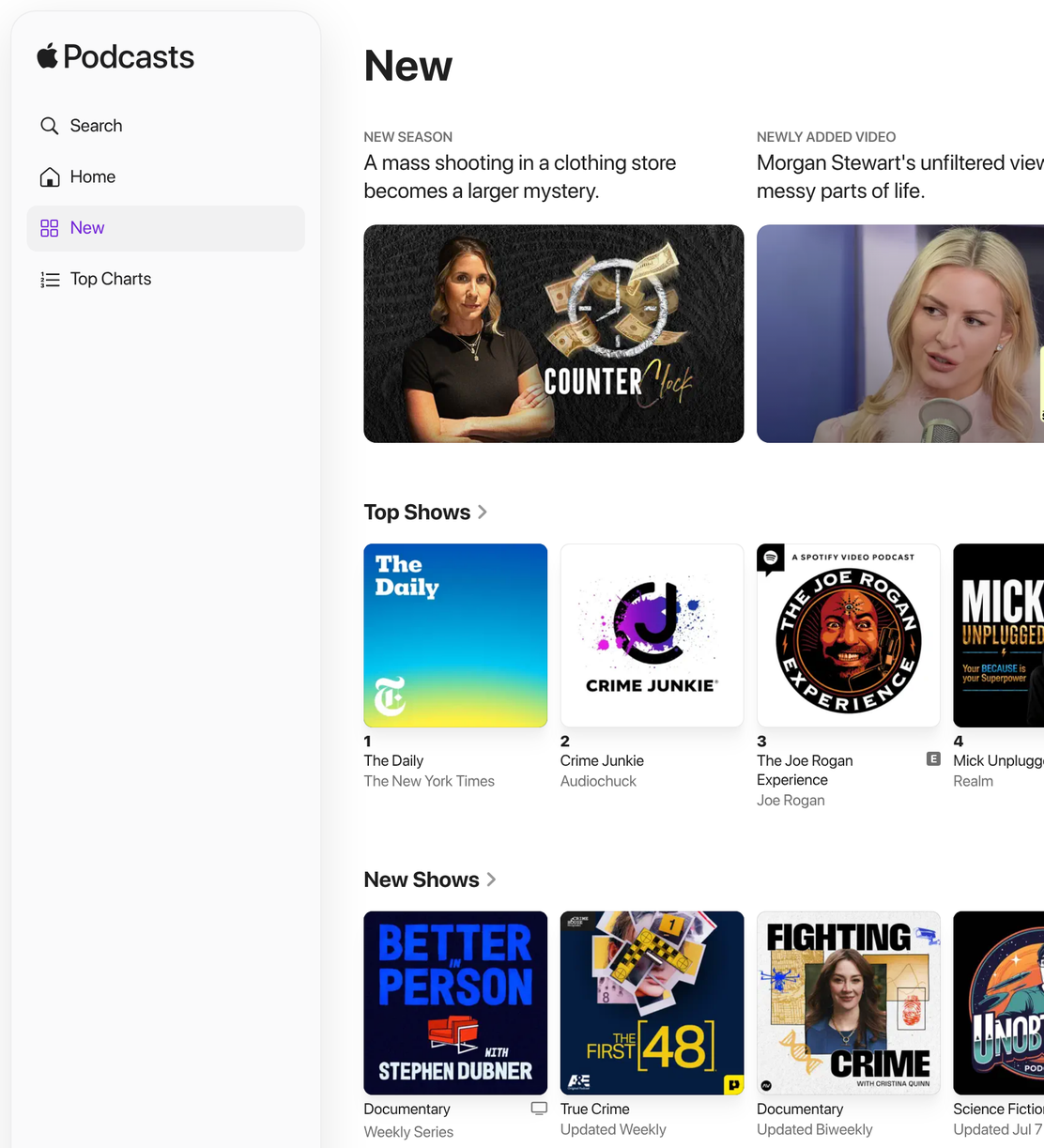Open Top Charts in the sidebar
The width and height of the screenshot is (1044, 1148).
pos(165,279)
